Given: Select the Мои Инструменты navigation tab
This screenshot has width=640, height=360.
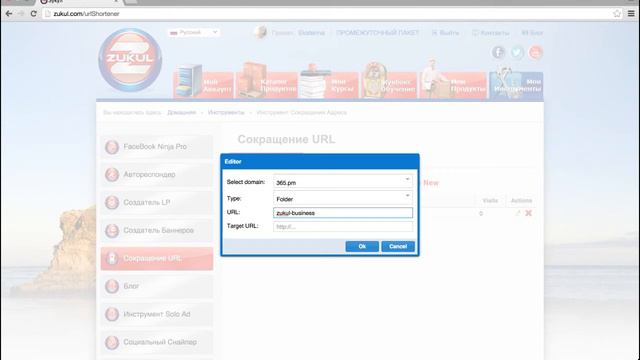Looking at the screenshot, I should pos(516,84).
